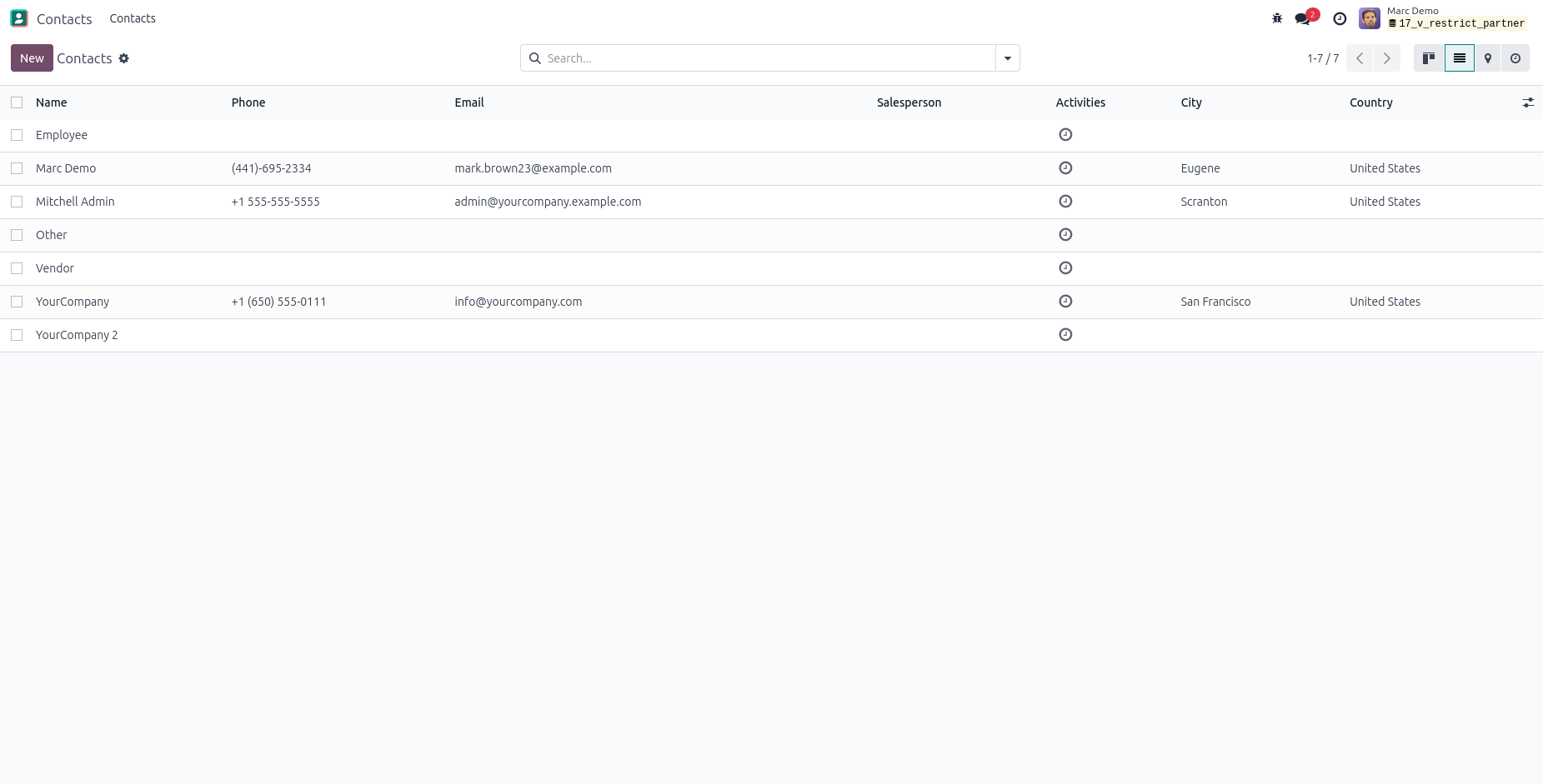Image resolution: width=1543 pixels, height=784 pixels.
Task: Sort by the Email column header
Action: pos(469,102)
